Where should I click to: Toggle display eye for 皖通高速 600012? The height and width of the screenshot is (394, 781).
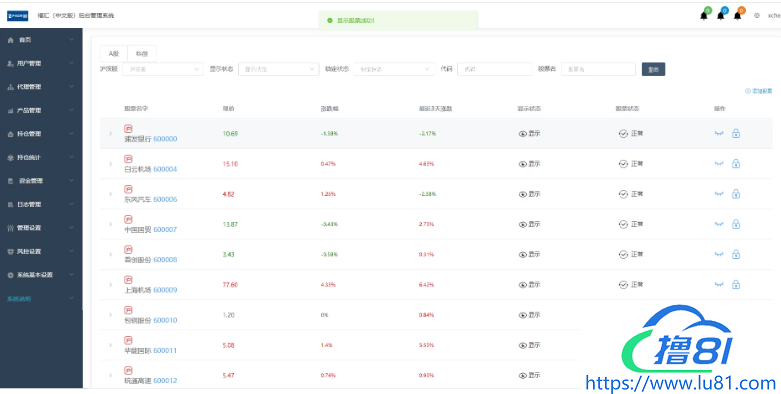(x=522, y=376)
